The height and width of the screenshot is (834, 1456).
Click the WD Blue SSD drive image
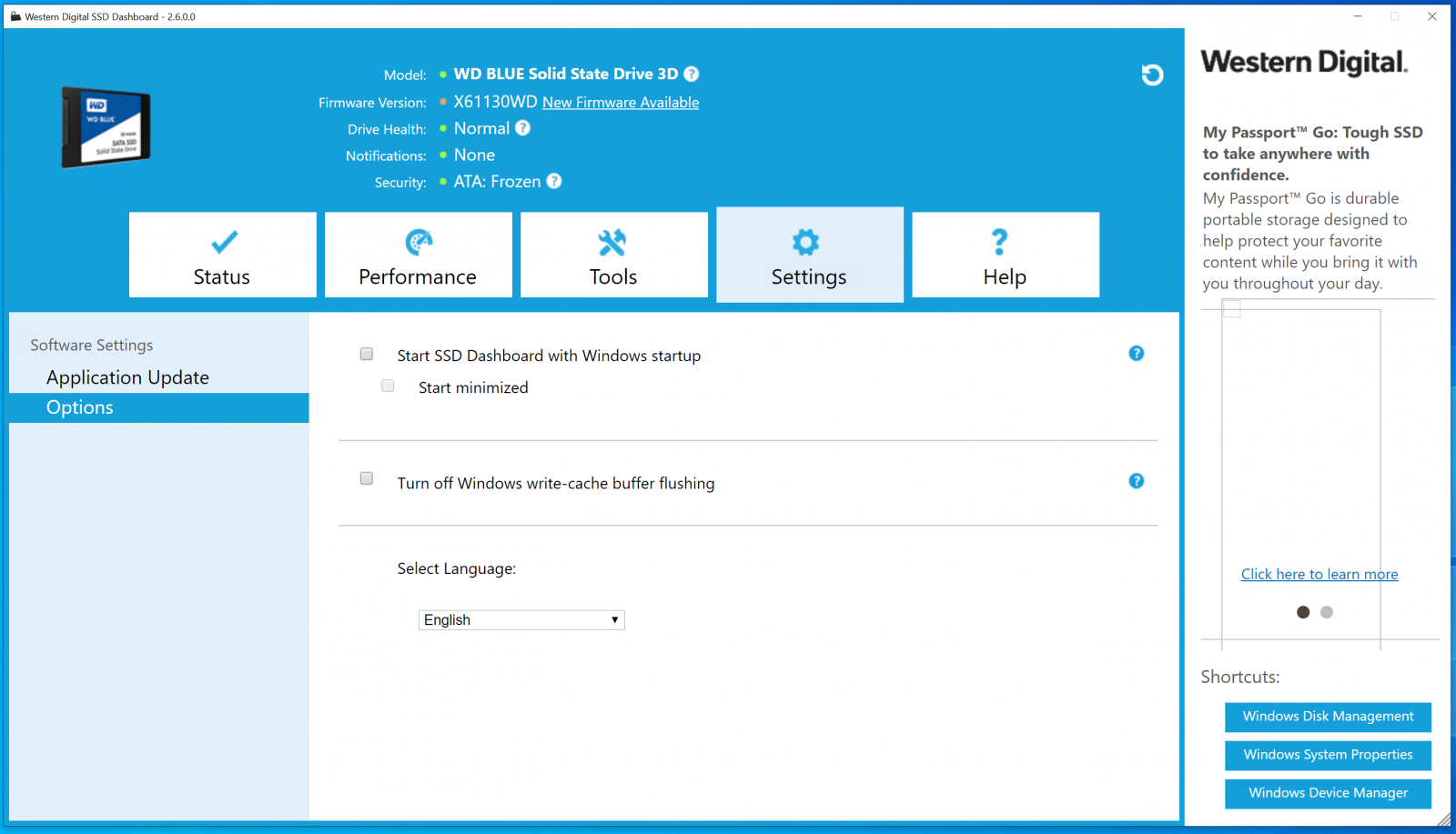[106, 127]
